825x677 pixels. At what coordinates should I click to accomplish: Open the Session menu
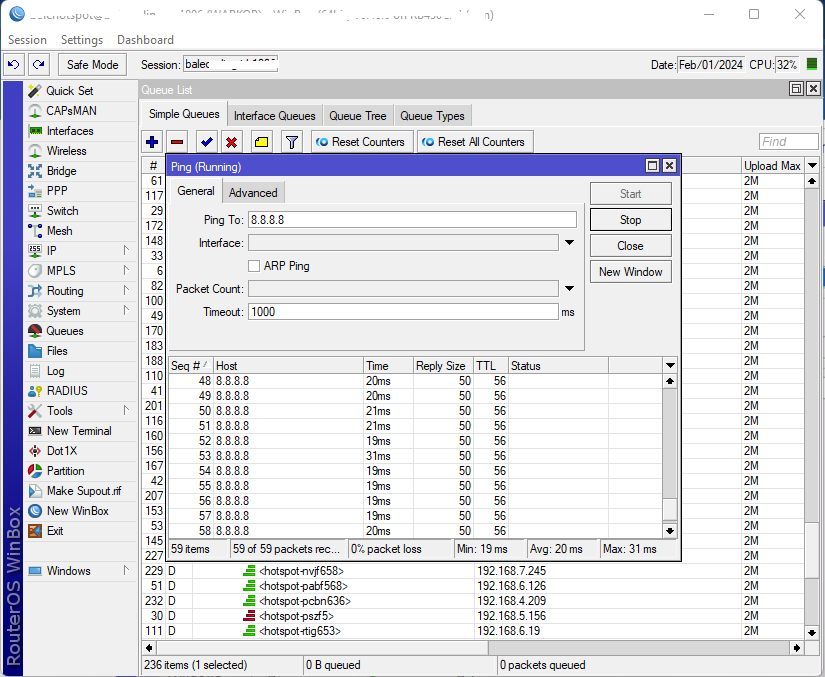coord(27,40)
